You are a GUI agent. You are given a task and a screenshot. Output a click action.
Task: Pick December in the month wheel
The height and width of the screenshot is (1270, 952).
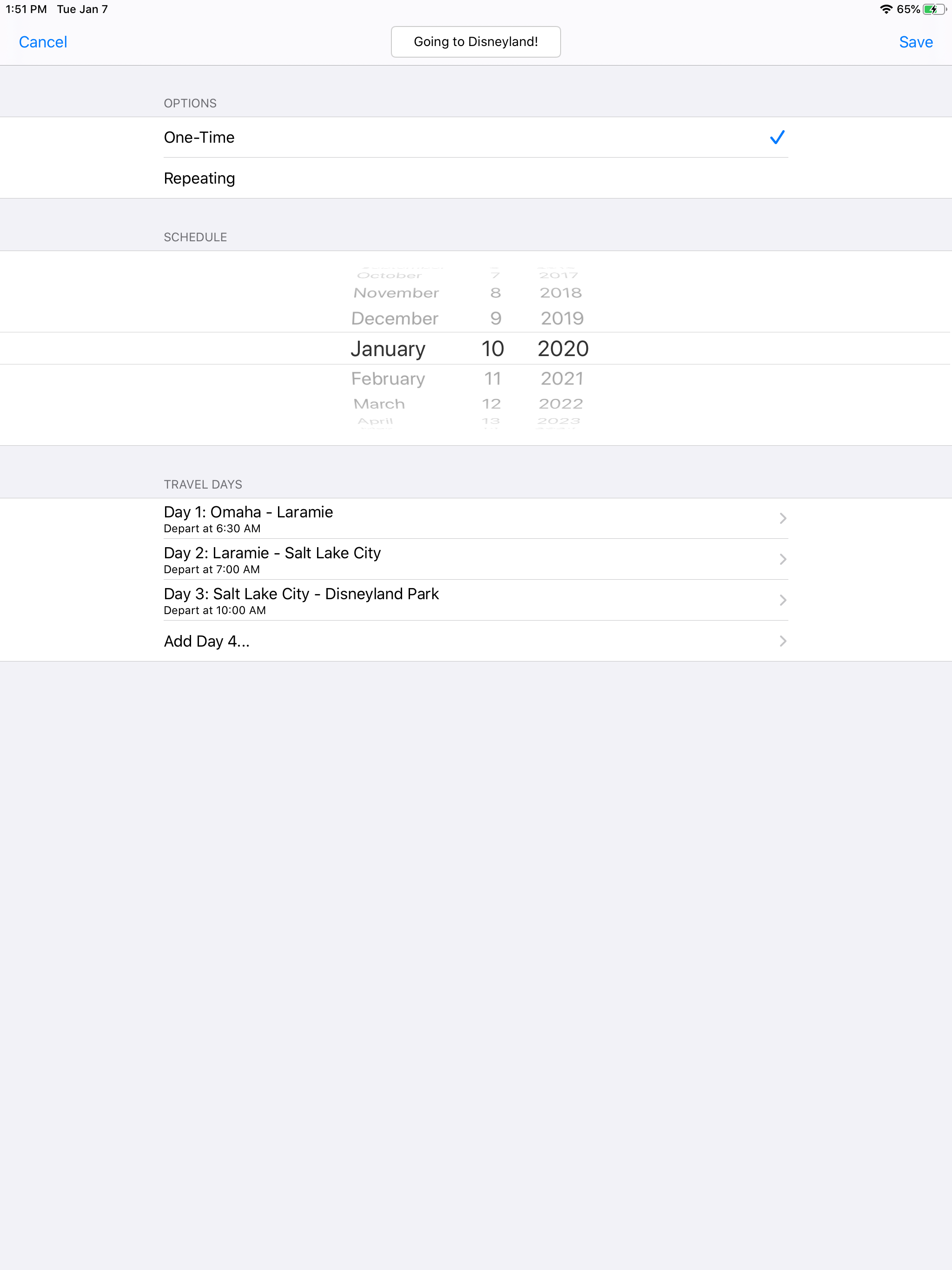[395, 318]
